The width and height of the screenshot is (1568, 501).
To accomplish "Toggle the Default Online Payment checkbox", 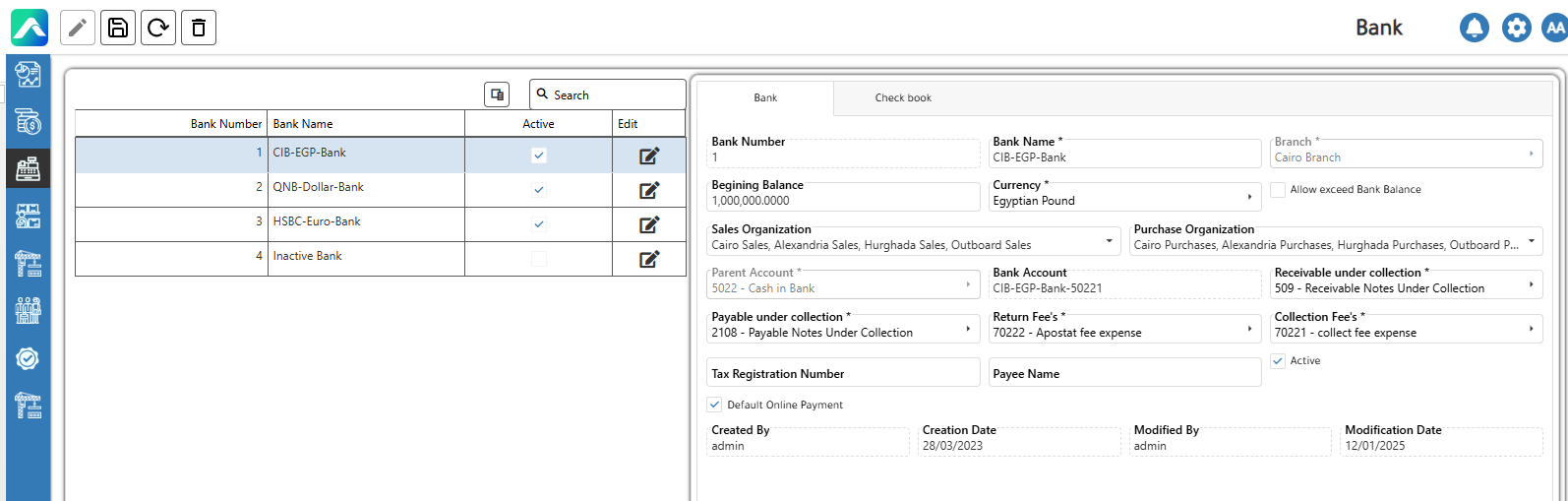I will [715, 405].
